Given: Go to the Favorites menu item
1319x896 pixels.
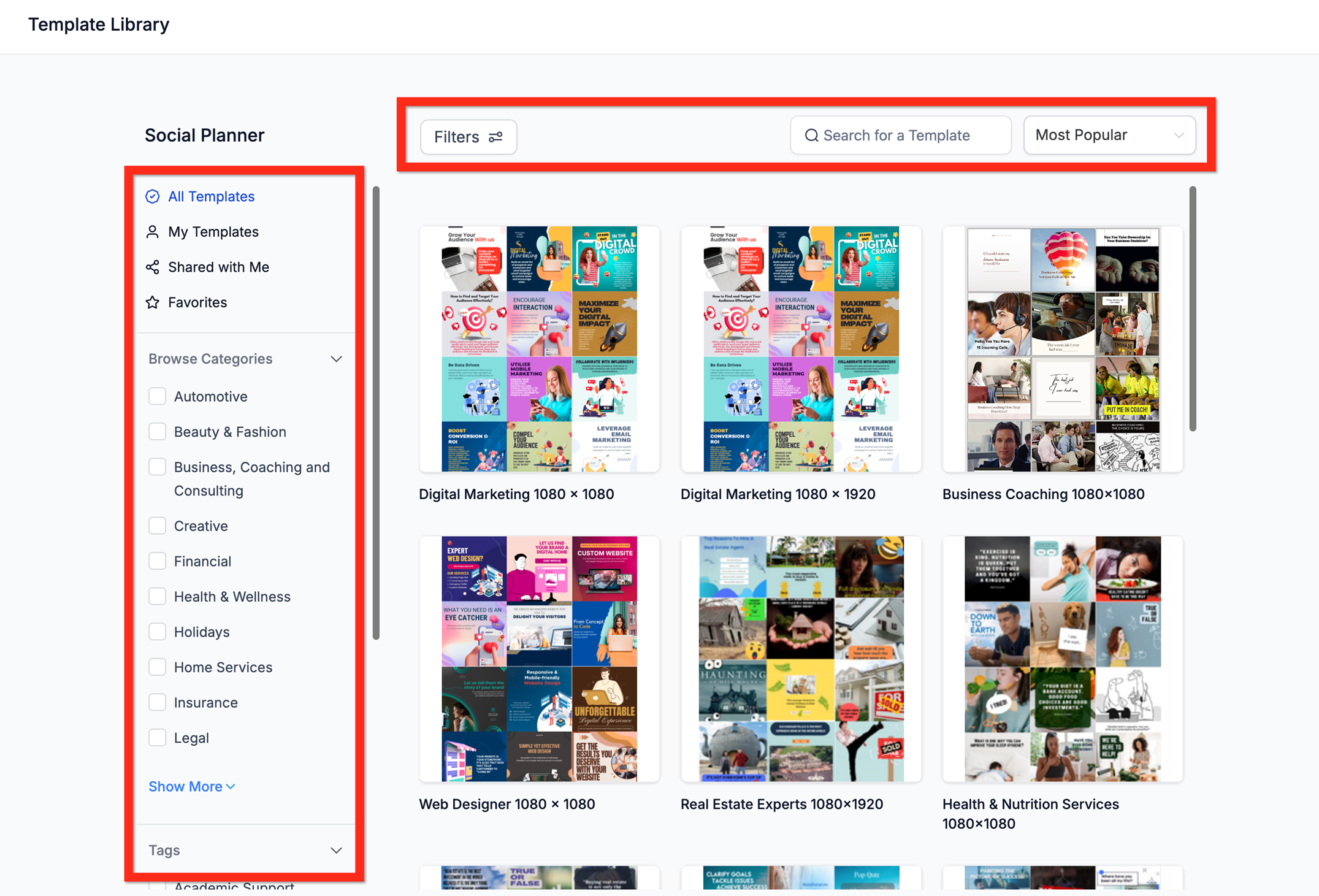Looking at the screenshot, I should (197, 302).
